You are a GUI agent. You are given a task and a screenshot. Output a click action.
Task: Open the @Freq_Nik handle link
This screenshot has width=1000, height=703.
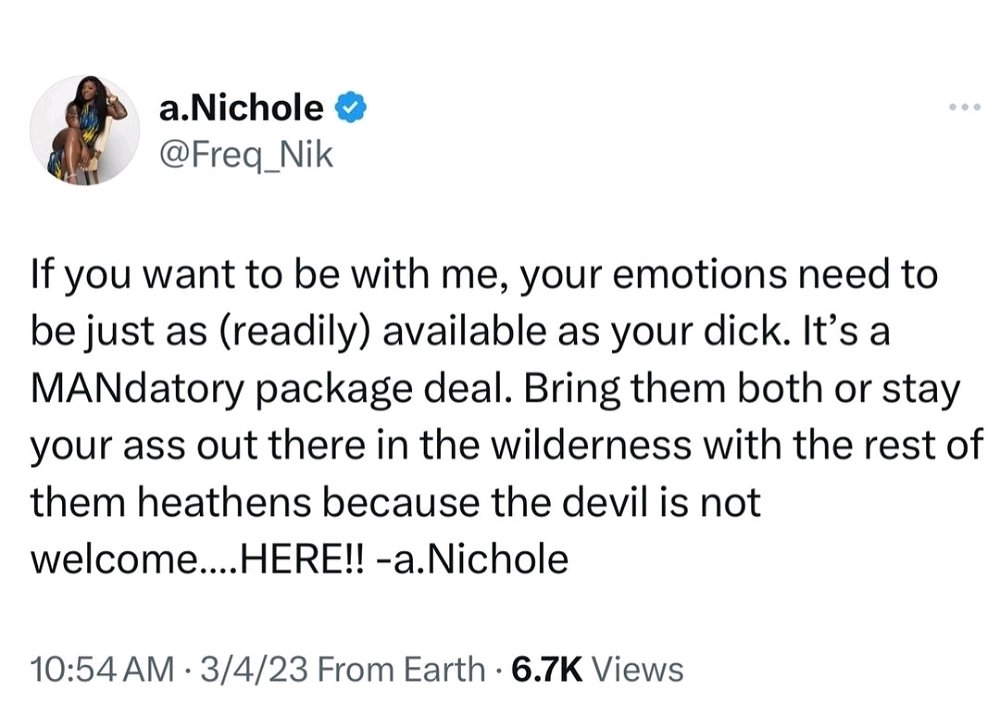(246, 155)
